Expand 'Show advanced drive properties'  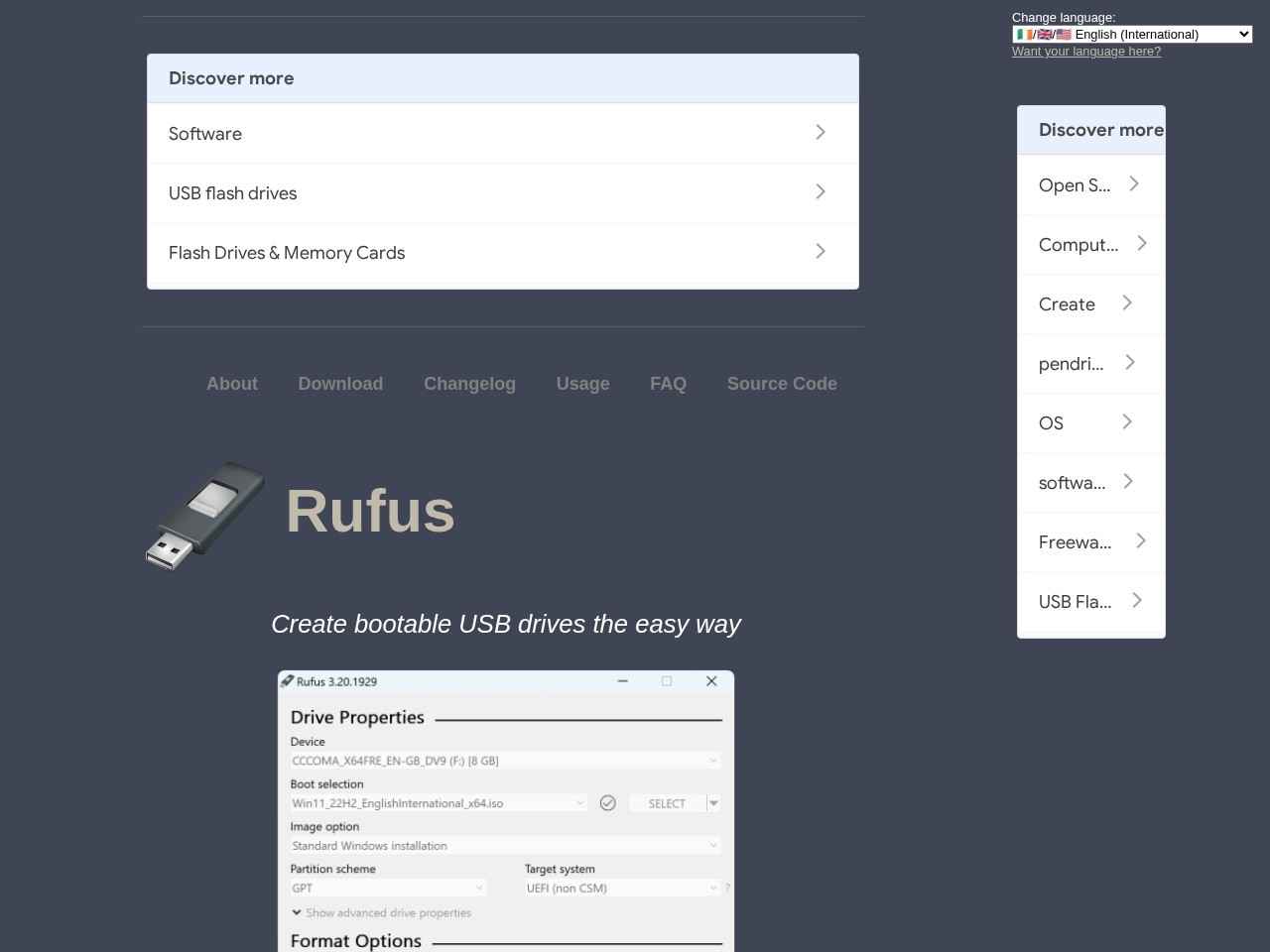coord(382,913)
